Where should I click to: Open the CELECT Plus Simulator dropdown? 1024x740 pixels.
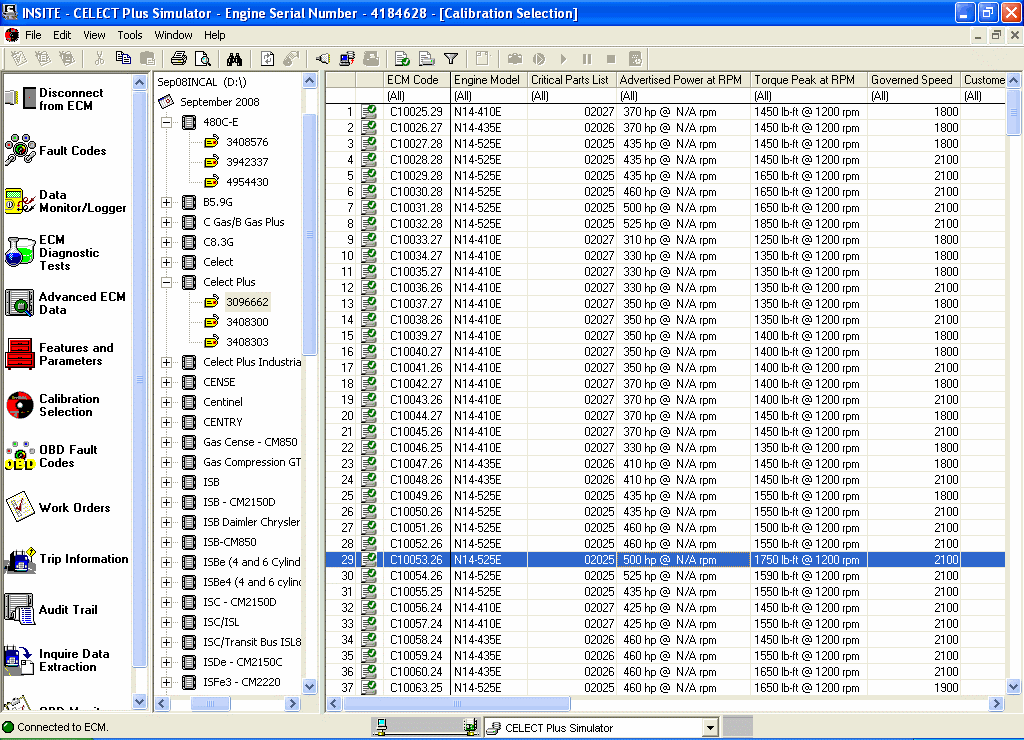(x=711, y=728)
